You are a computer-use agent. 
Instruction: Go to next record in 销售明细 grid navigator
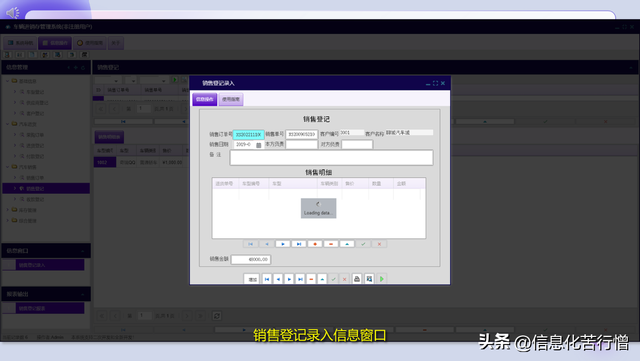tap(283, 244)
